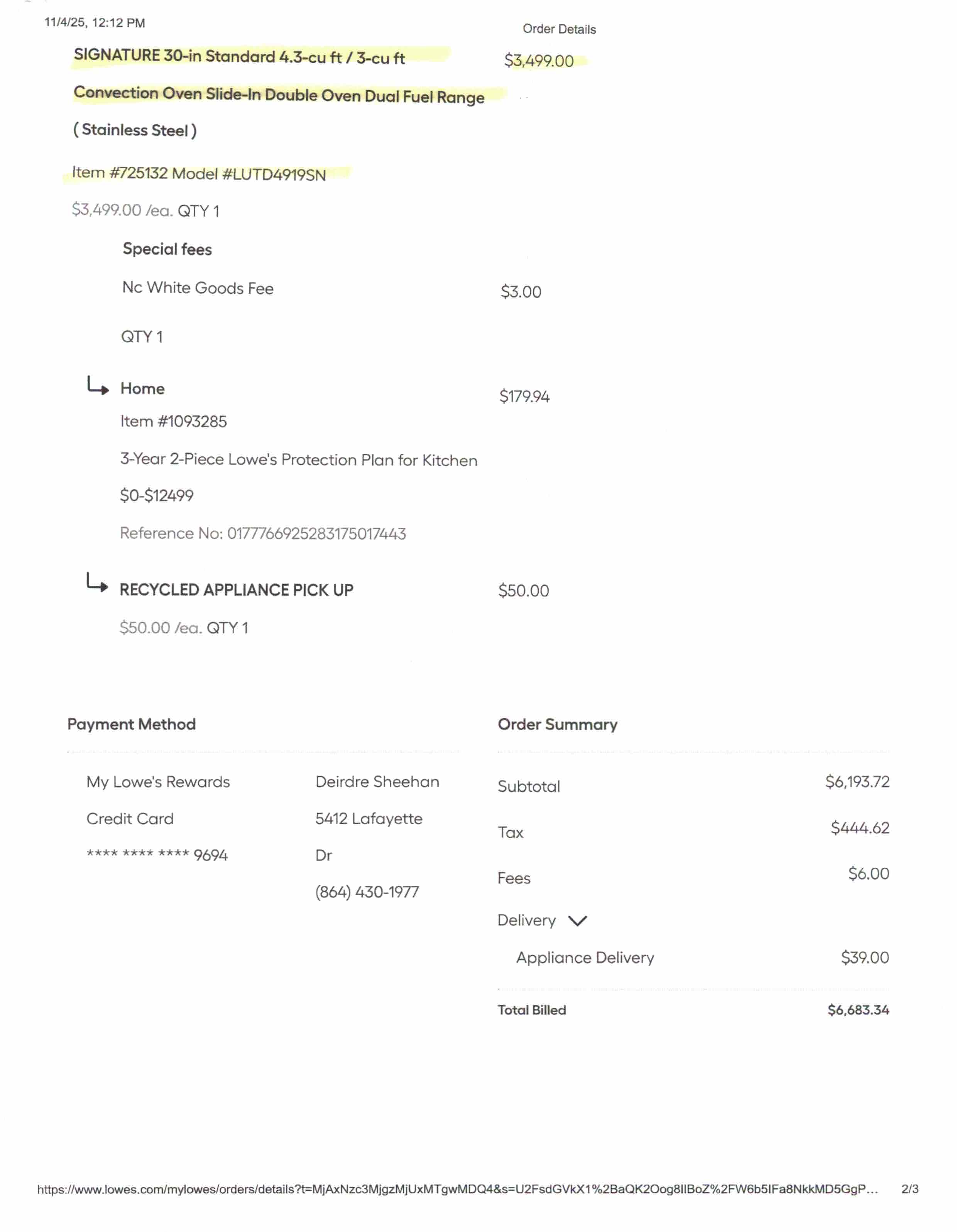Click the Order Details page header
Viewport: 957px width, 1232px height.
pyautogui.click(x=559, y=29)
